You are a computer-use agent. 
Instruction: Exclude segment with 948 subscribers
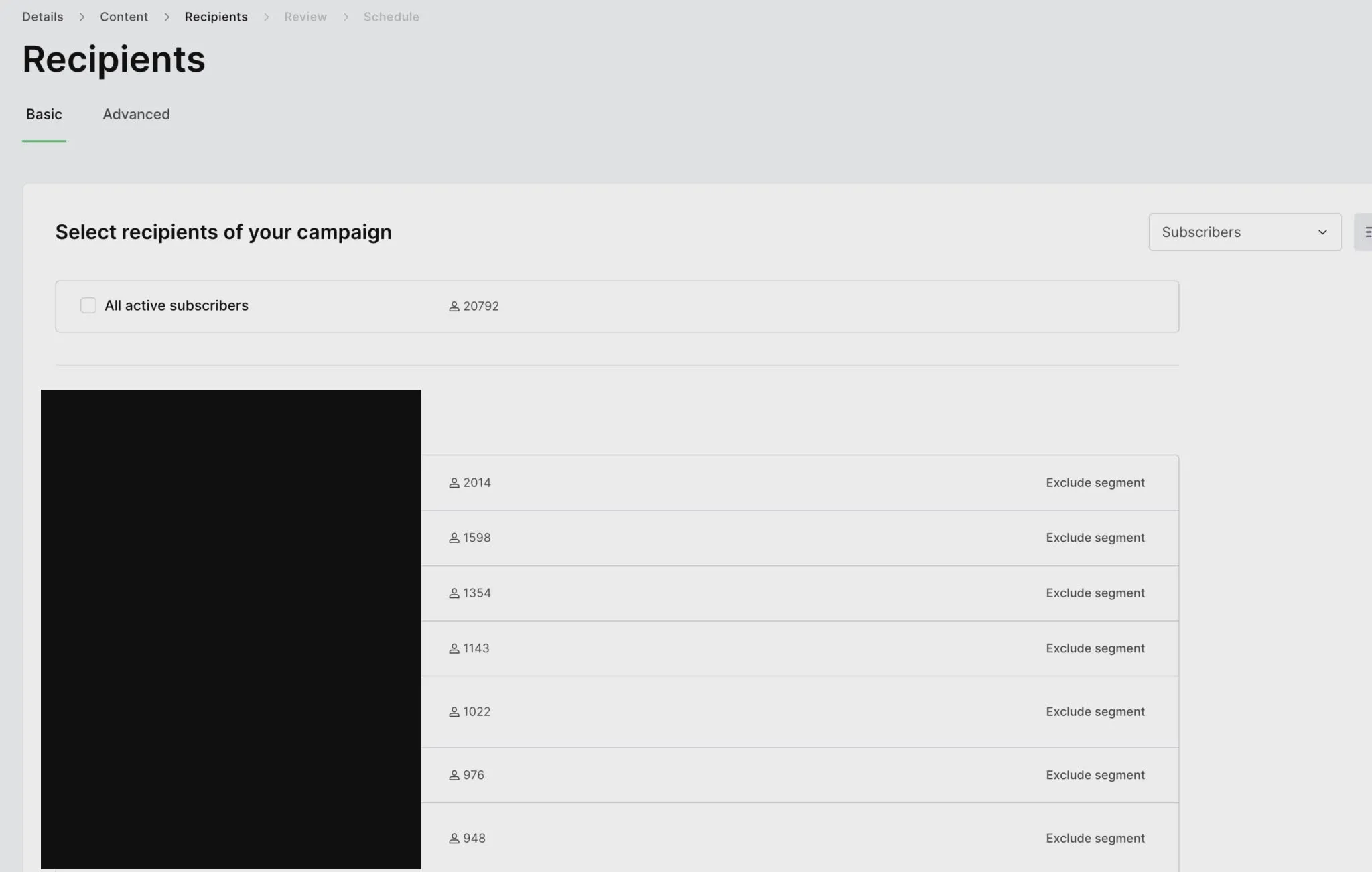tap(1095, 838)
